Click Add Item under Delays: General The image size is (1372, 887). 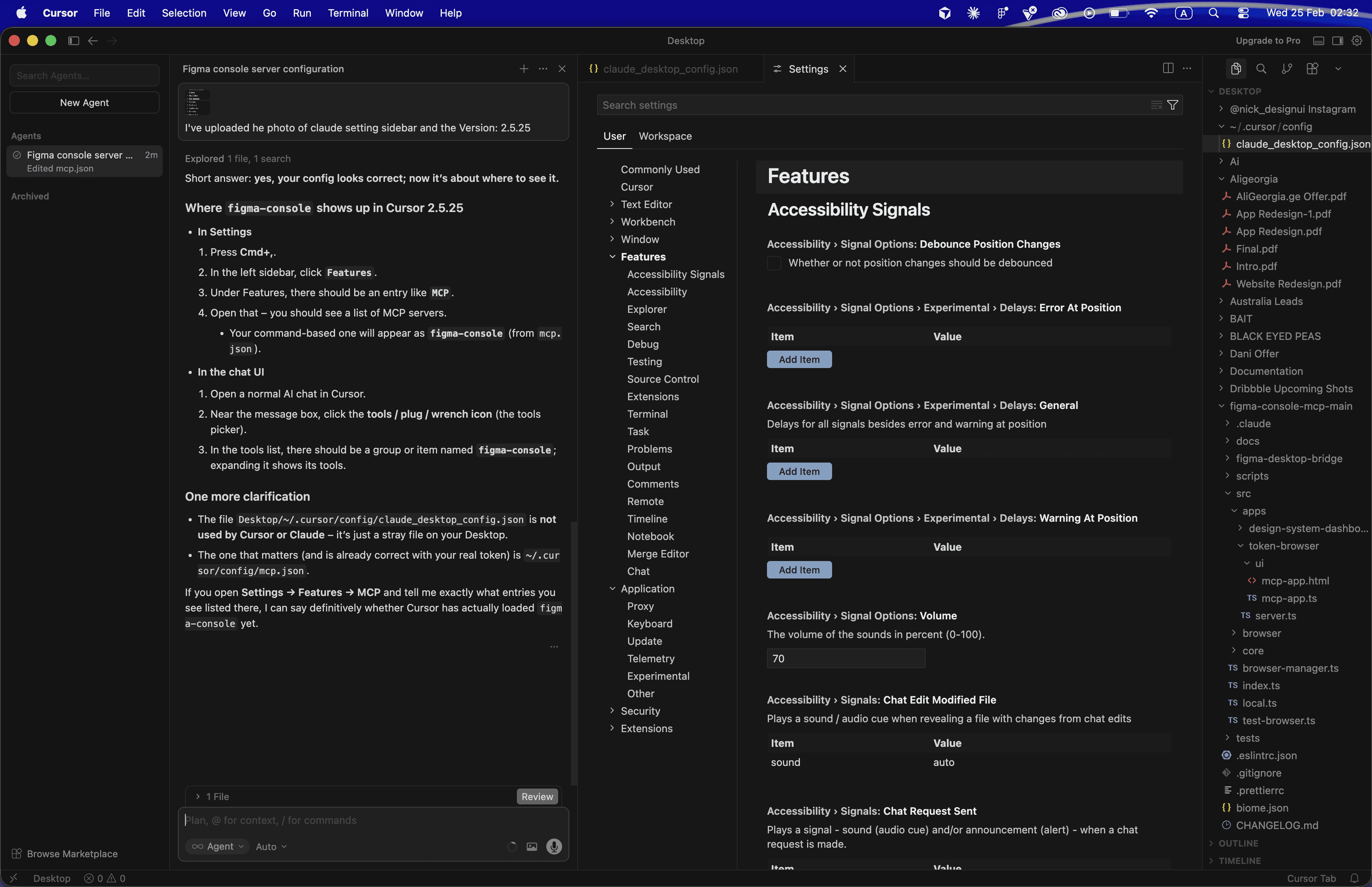[799, 471]
